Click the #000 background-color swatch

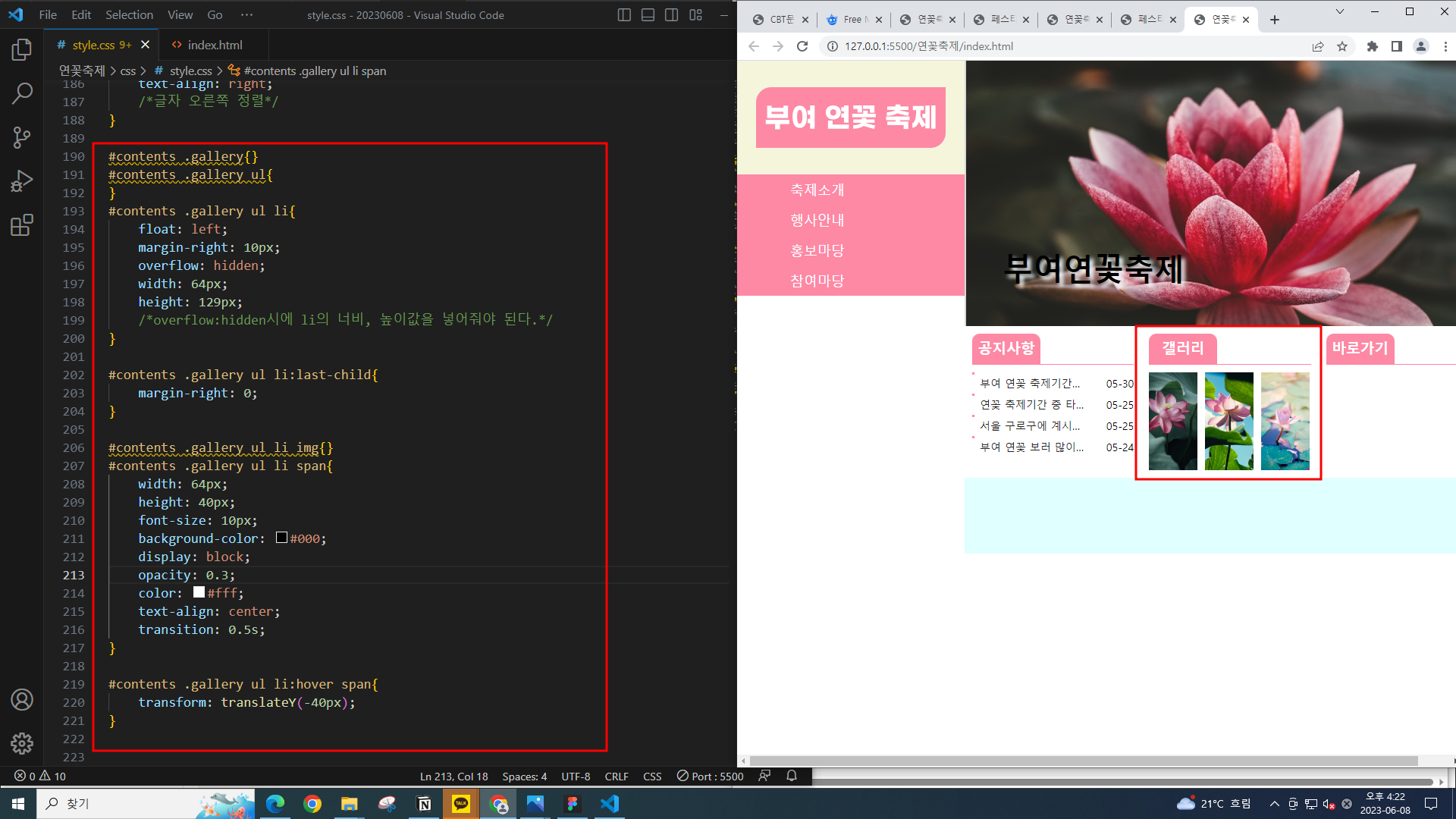pos(281,538)
